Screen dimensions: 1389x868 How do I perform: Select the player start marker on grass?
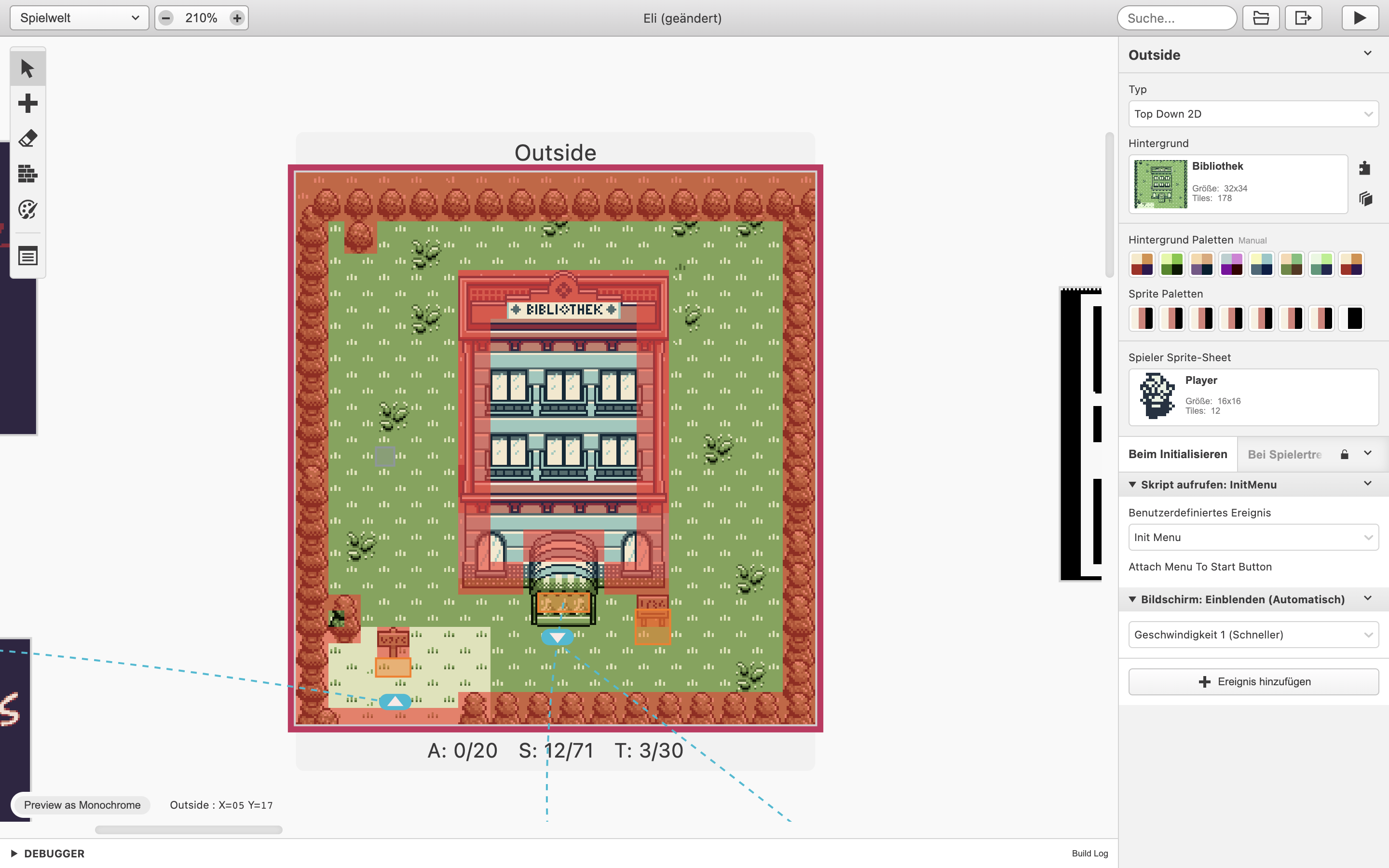coord(385,456)
